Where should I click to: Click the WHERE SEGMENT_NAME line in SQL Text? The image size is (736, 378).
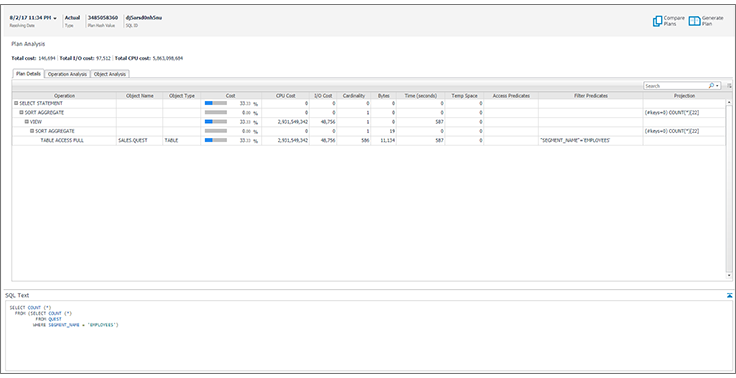tap(76, 325)
